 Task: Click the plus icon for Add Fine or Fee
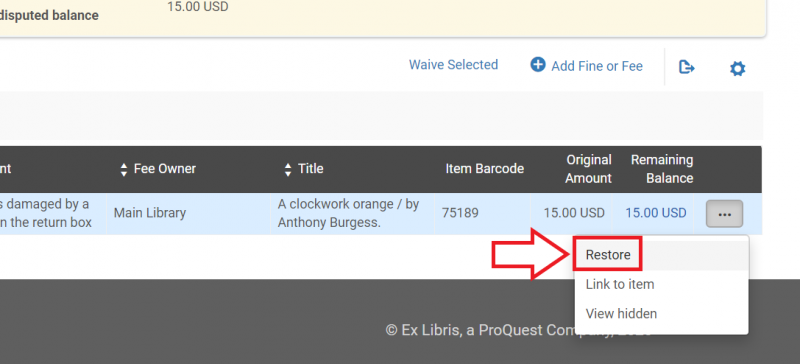pos(538,65)
